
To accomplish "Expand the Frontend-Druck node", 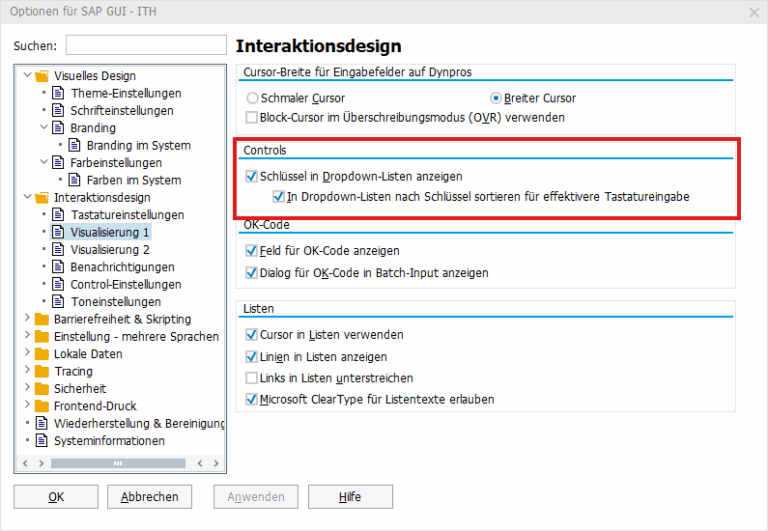I will [x=27, y=405].
